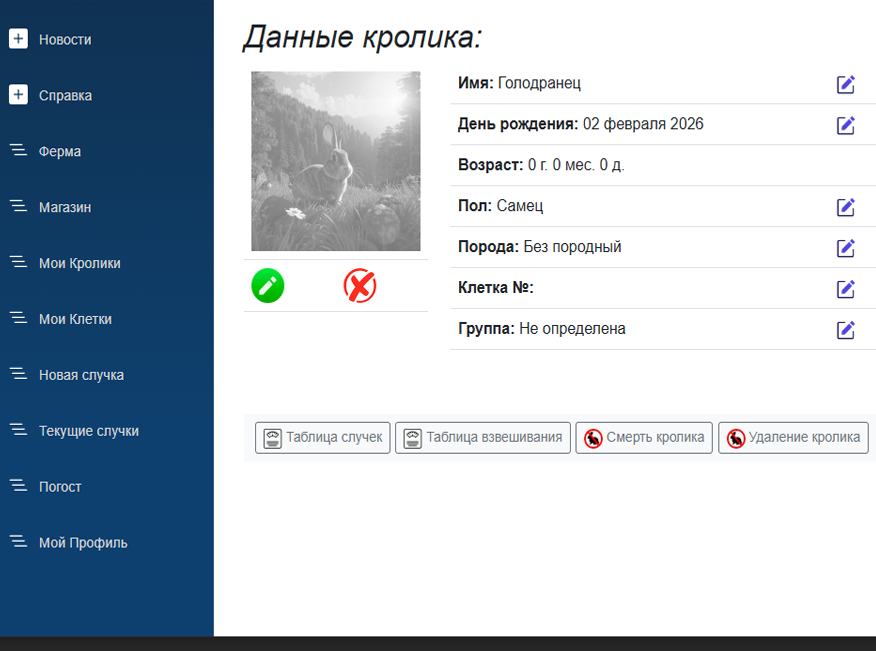The image size is (876, 651).
Task: Expand the Новости plus icon in sidebar
Action: tap(18, 40)
